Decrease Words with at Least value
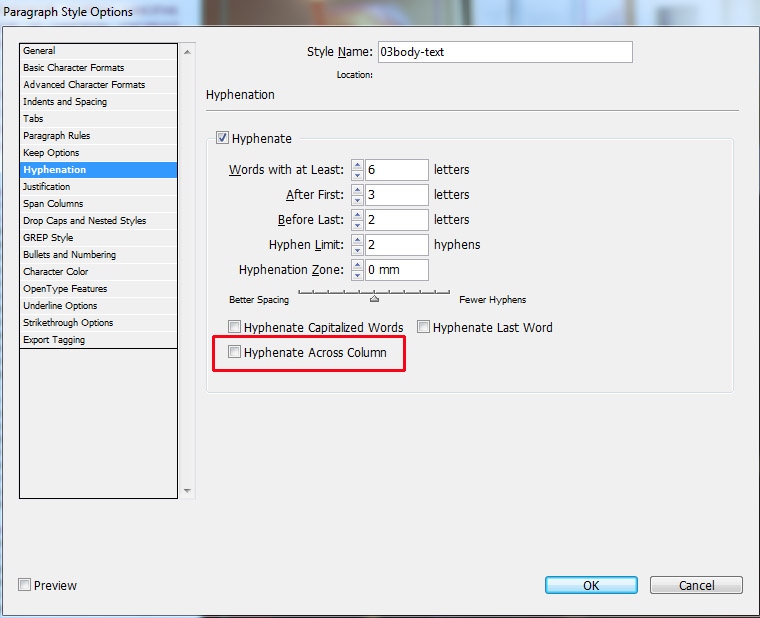 [357, 175]
